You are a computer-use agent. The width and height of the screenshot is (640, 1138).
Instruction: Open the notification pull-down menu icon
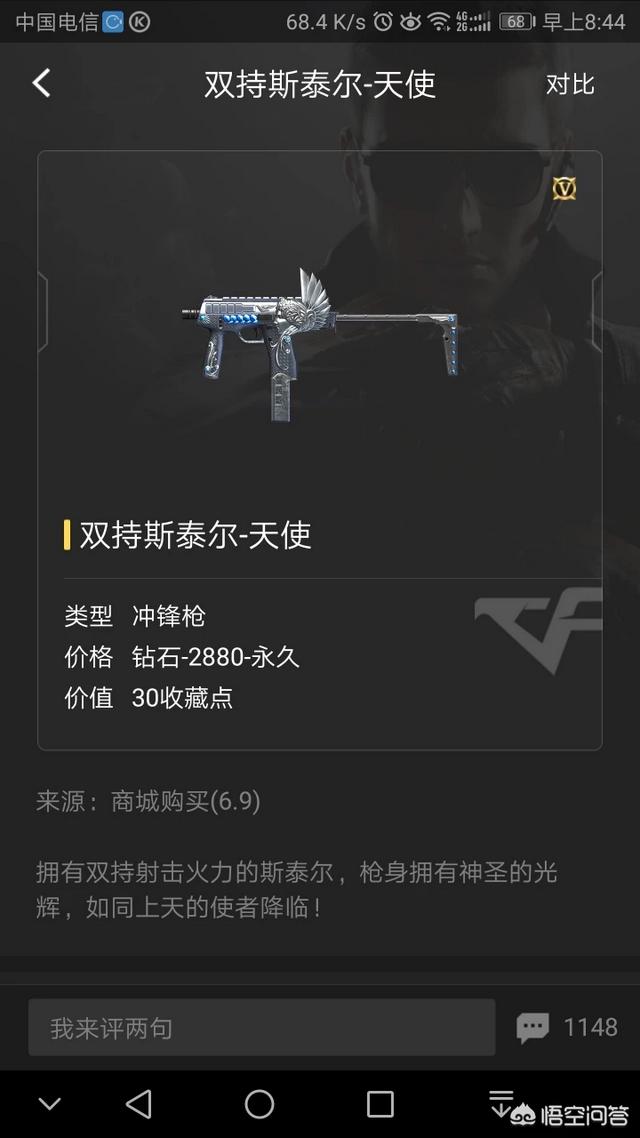[501, 1103]
